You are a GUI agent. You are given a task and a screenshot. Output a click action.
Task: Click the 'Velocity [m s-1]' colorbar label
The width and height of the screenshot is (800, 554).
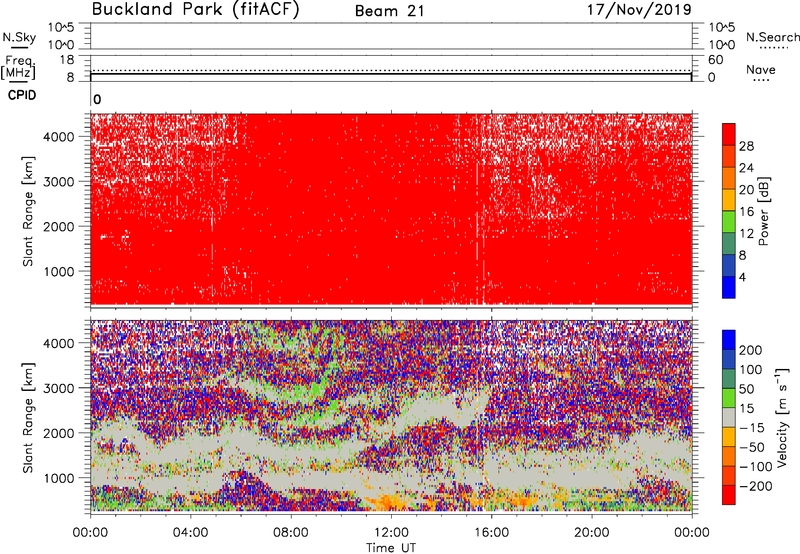point(782,417)
